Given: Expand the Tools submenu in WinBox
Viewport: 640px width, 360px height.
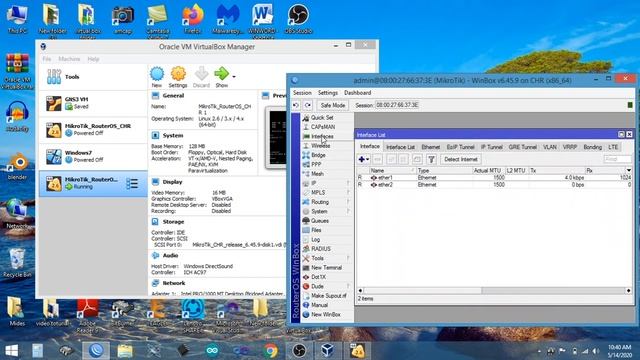Looking at the screenshot, I should pyautogui.click(x=348, y=258).
